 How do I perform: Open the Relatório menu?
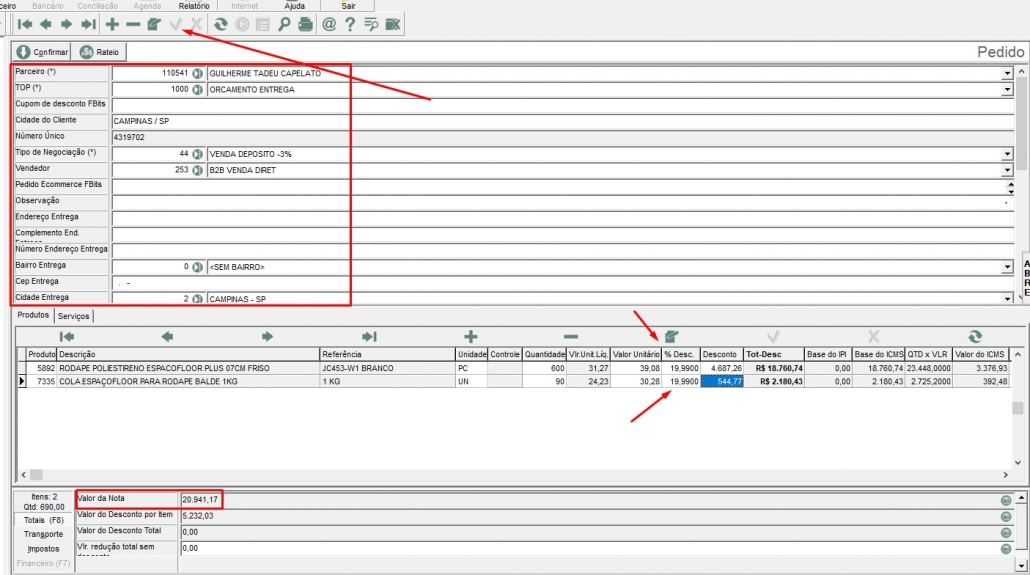(194, 6)
